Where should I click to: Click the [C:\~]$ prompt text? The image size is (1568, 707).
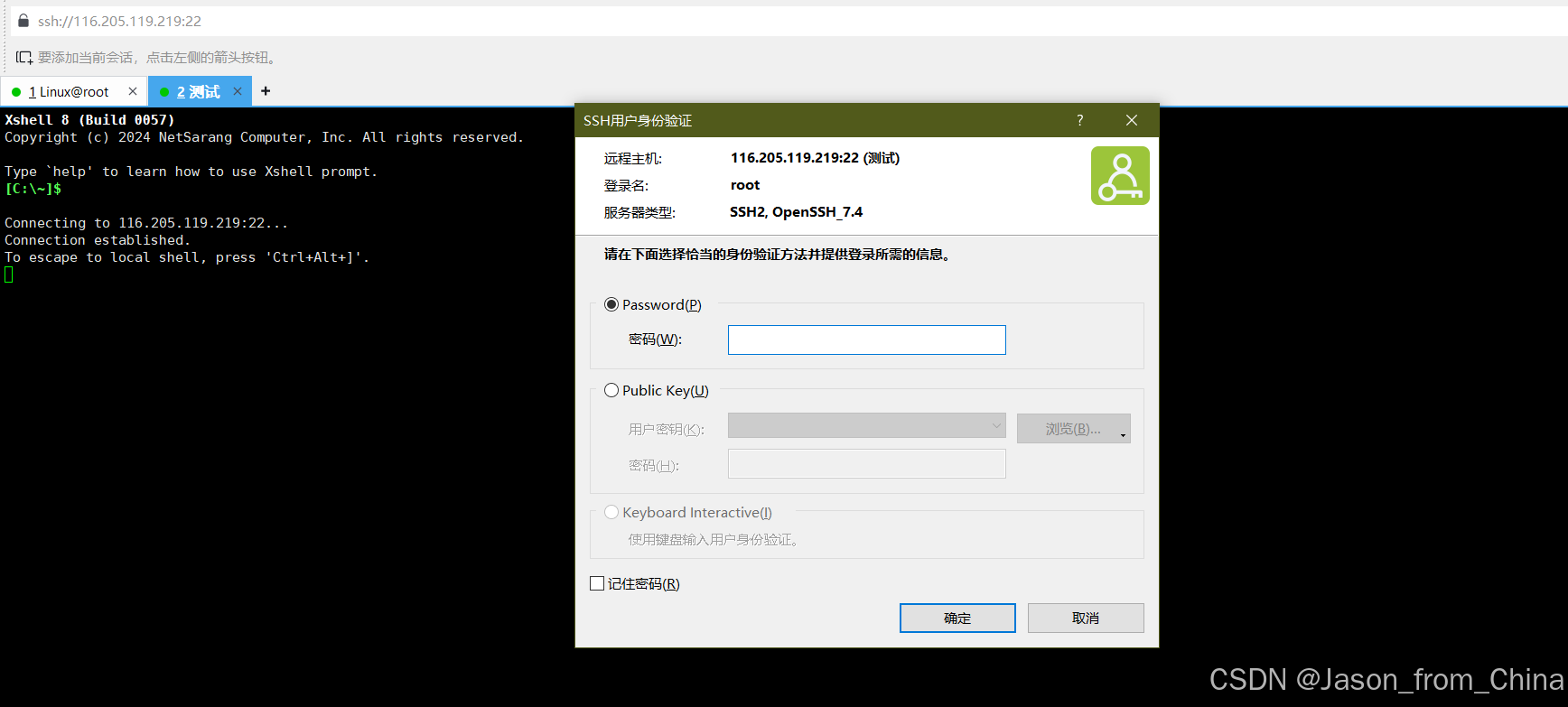tap(33, 189)
